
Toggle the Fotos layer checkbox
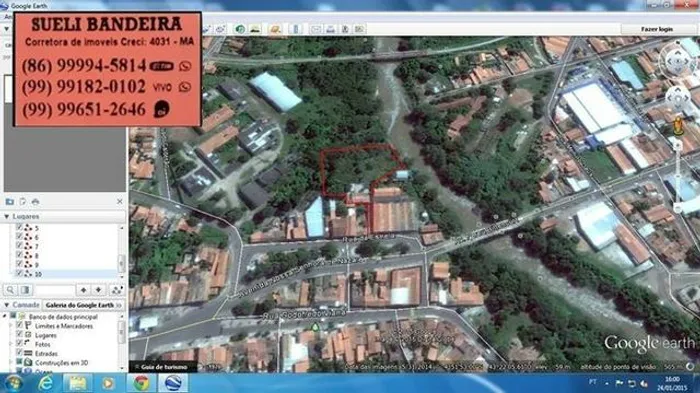tap(19, 344)
